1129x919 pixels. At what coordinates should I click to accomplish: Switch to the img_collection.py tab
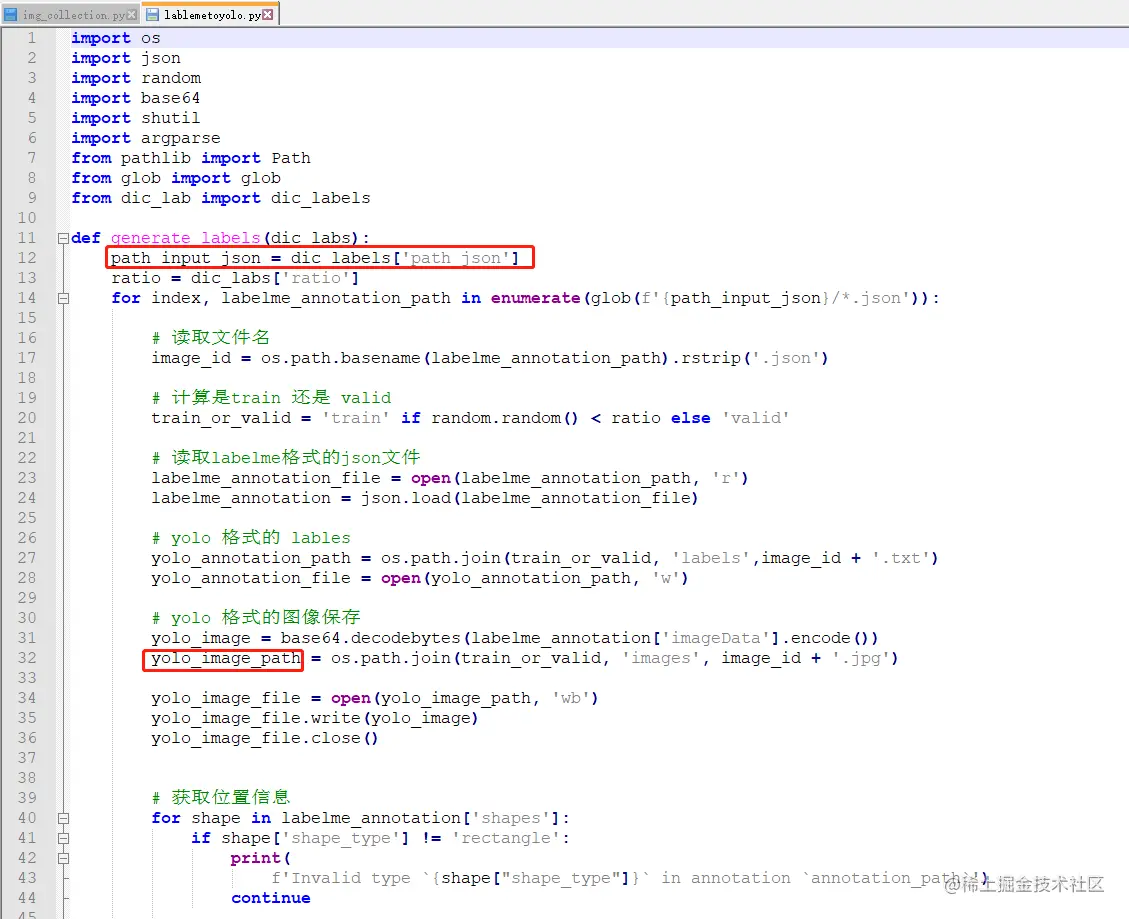coord(70,14)
